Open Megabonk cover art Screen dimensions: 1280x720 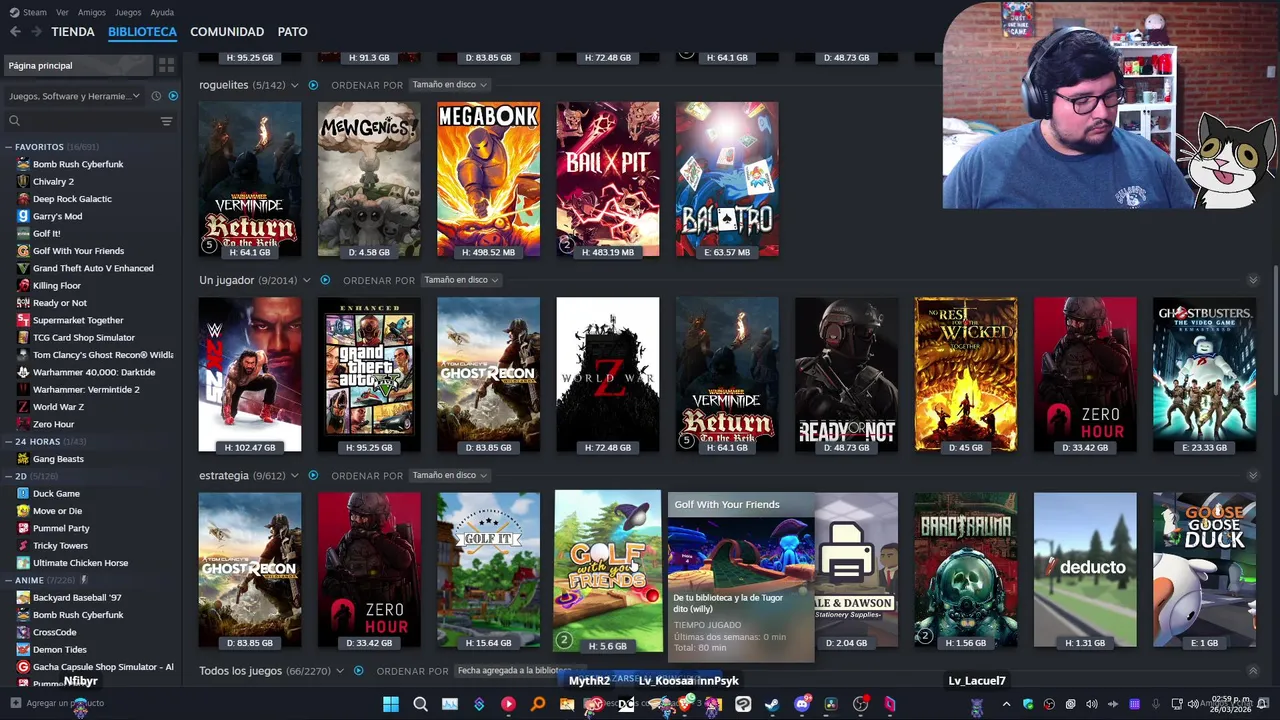[x=488, y=180]
